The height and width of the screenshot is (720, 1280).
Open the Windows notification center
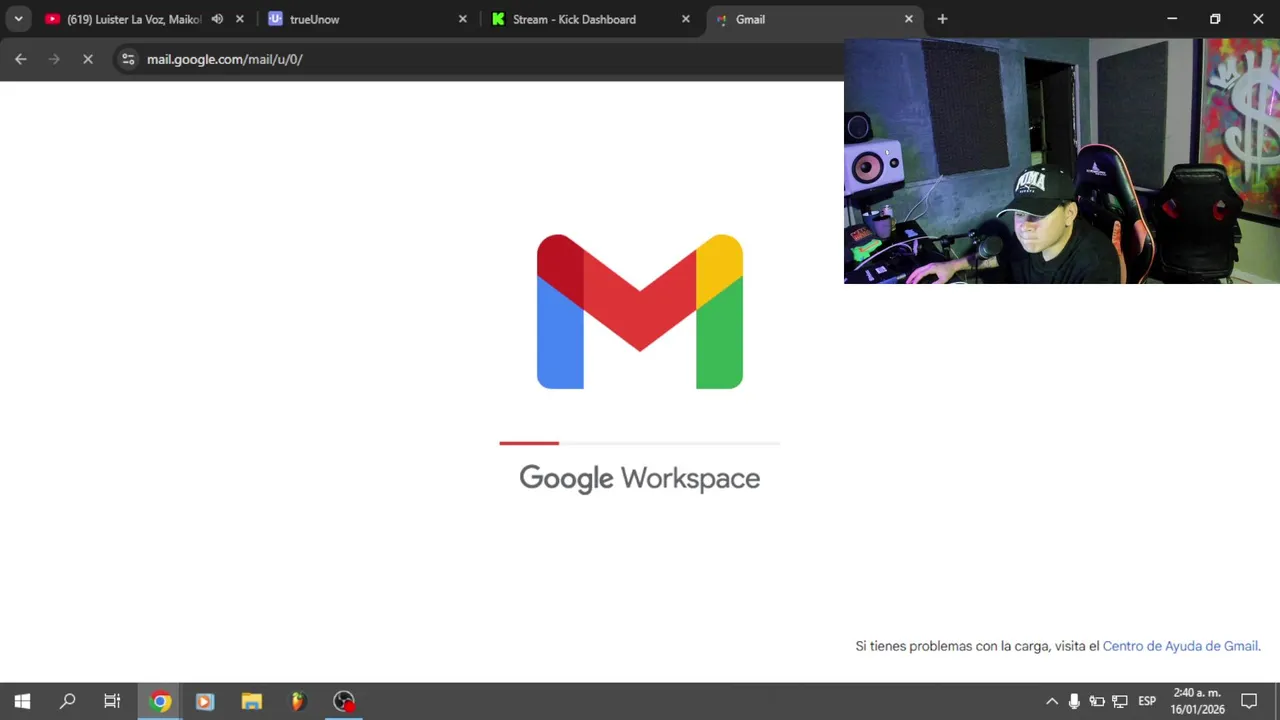[x=1249, y=701]
